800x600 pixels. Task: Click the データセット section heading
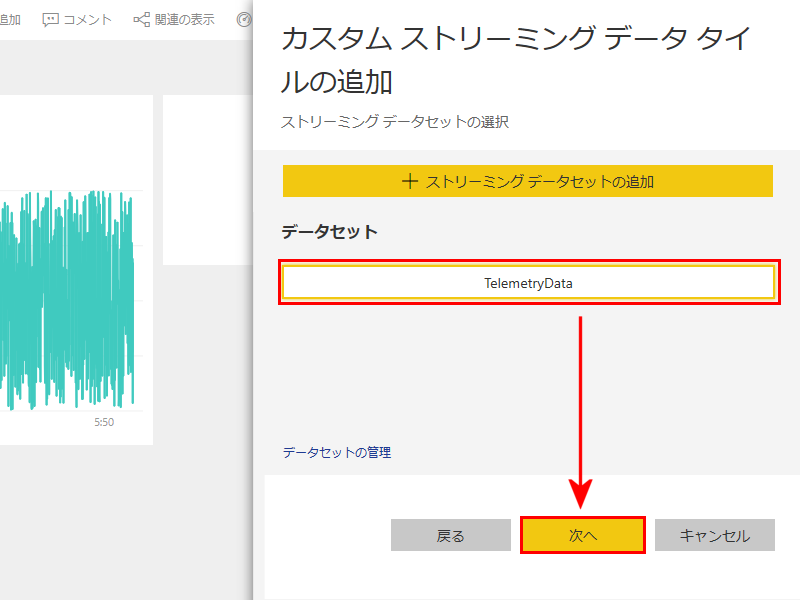(x=330, y=231)
